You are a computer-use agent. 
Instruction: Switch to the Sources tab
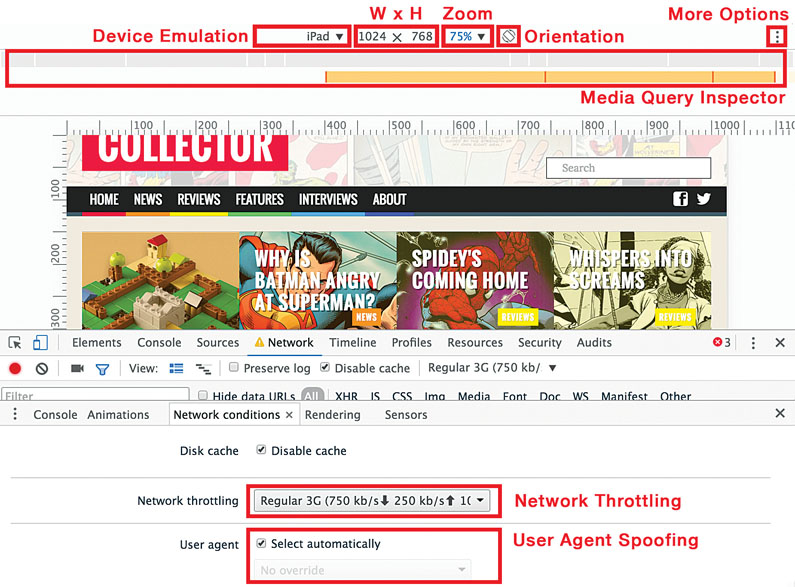tap(218, 343)
